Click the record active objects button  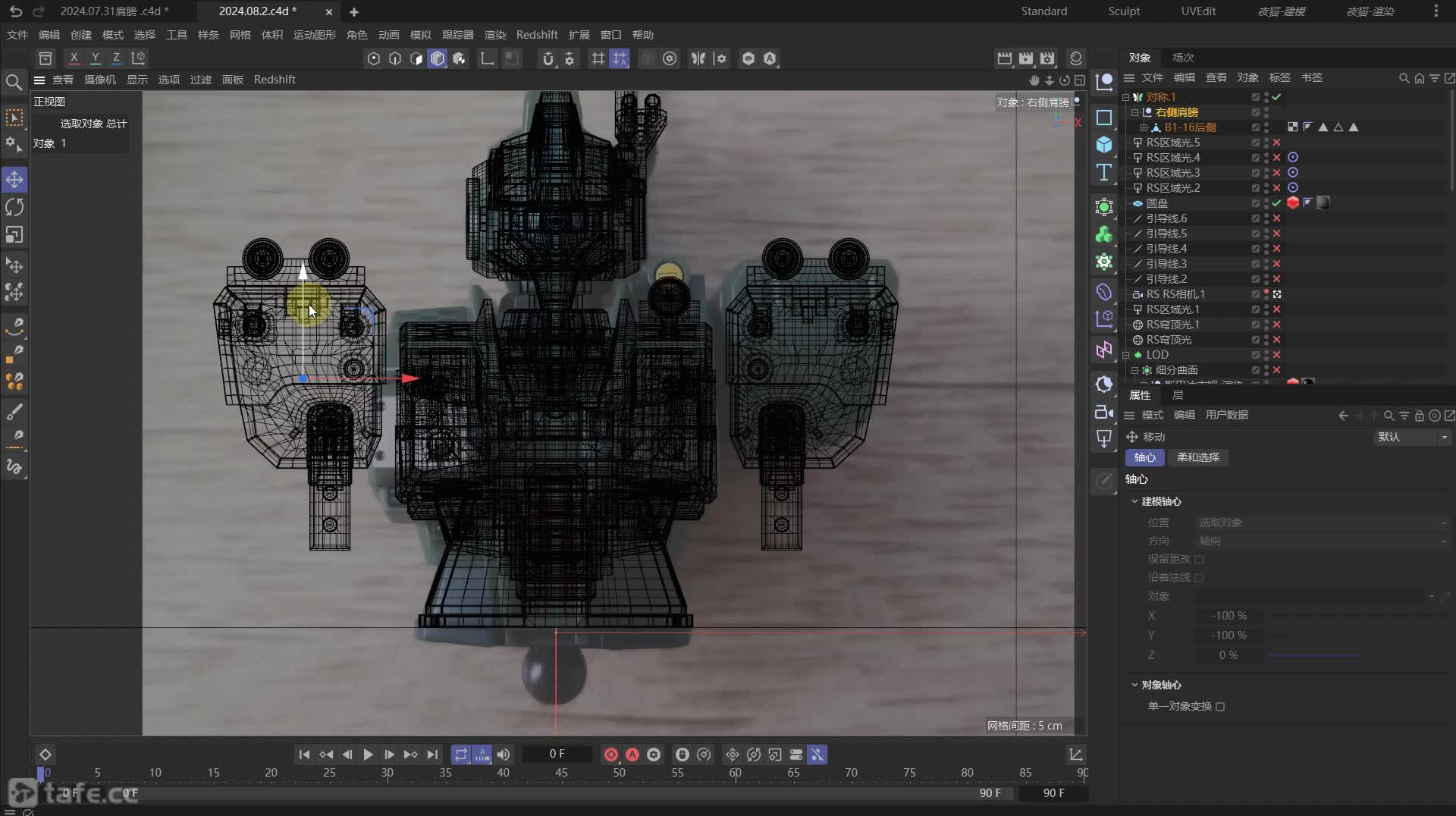tap(611, 755)
